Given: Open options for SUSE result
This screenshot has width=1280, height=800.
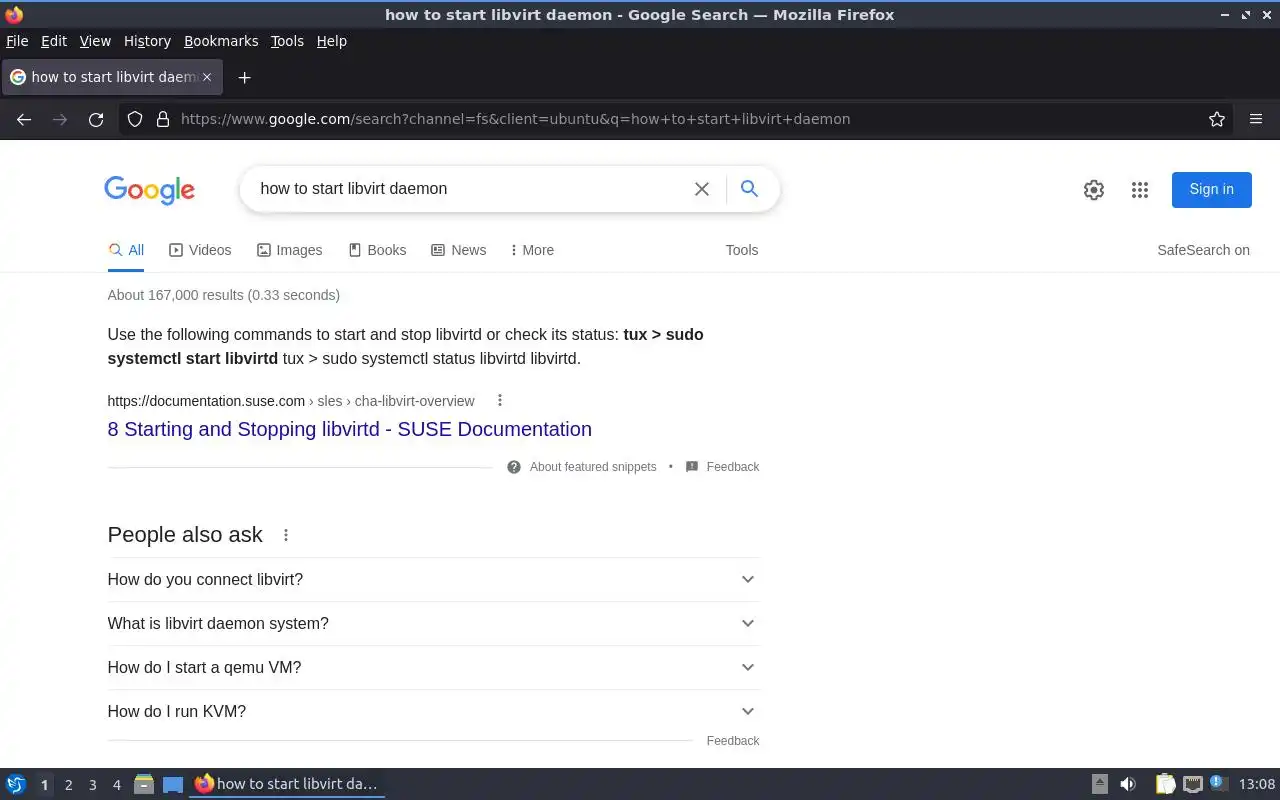Looking at the screenshot, I should (x=500, y=401).
